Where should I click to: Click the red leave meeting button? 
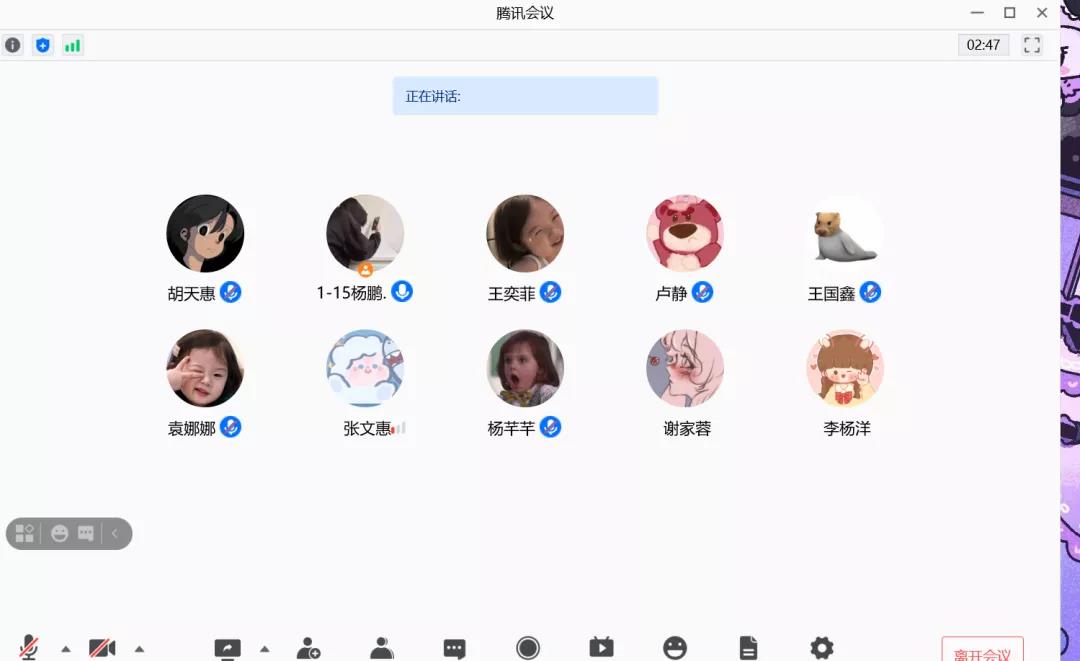(982, 652)
